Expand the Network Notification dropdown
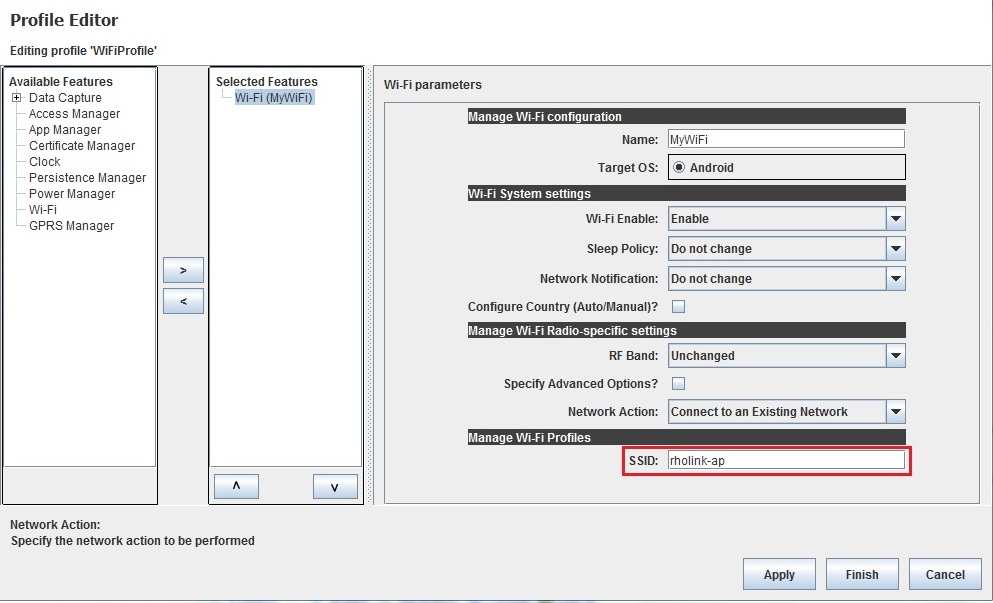Viewport: 993px width, 603px height. [895, 279]
